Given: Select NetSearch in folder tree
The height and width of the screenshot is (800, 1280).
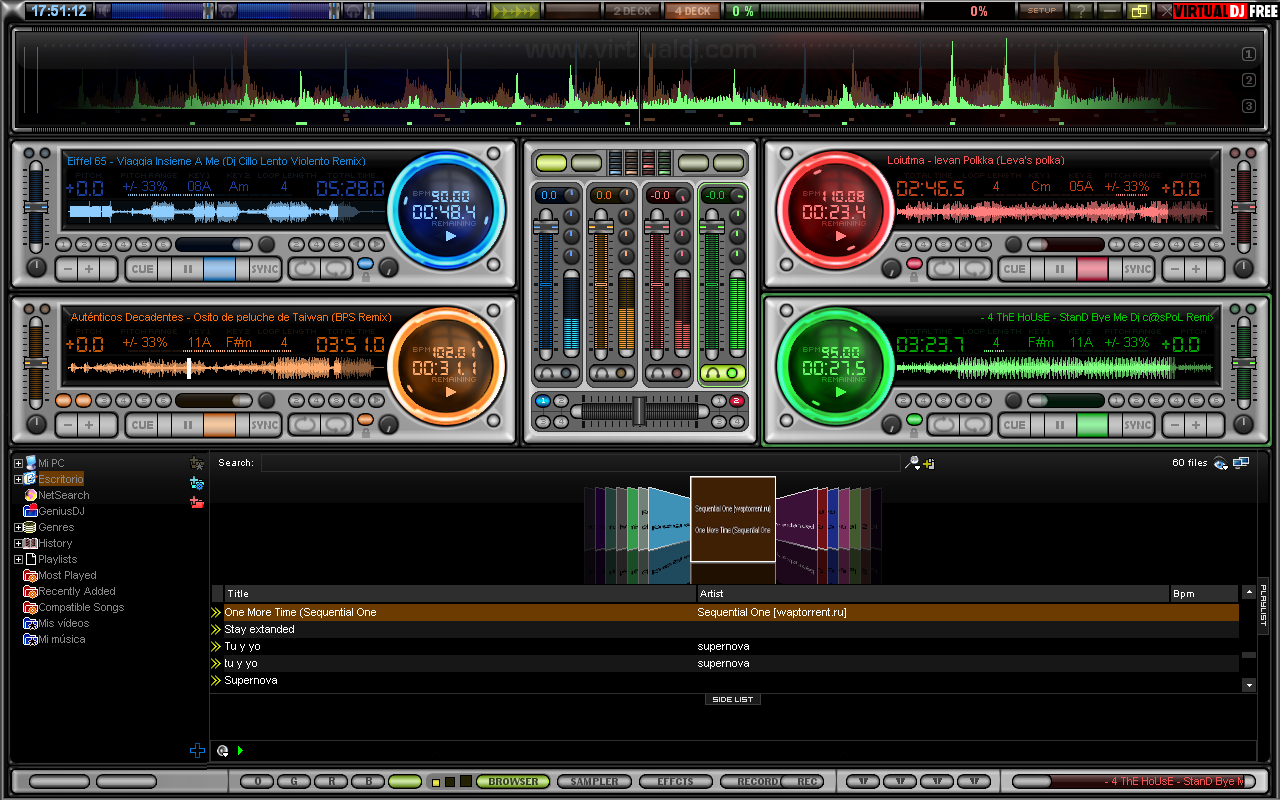Looking at the screenshot, I should point(63,495).
